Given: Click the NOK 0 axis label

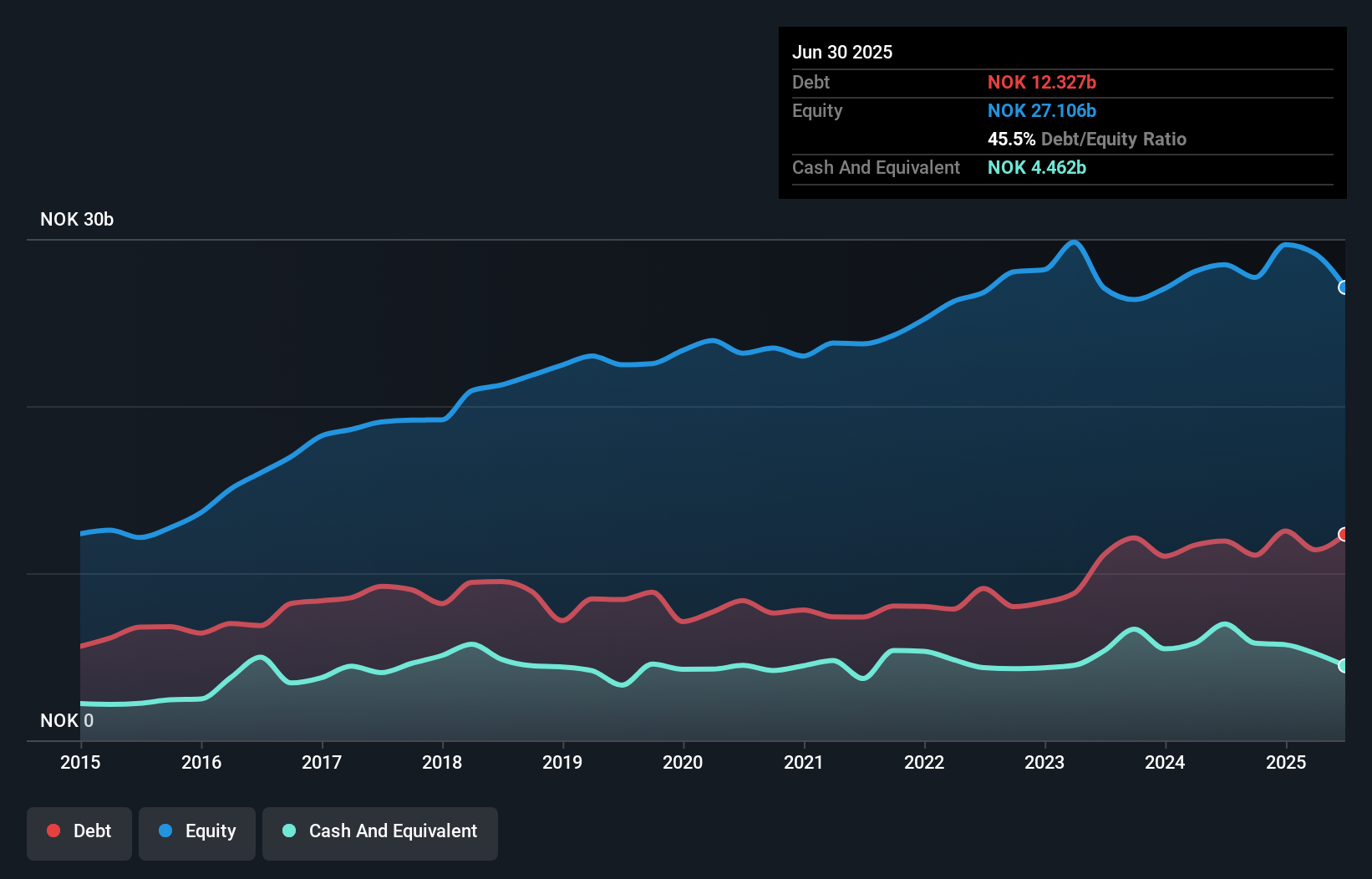Looking at the screenshot, I should point(67,720).
